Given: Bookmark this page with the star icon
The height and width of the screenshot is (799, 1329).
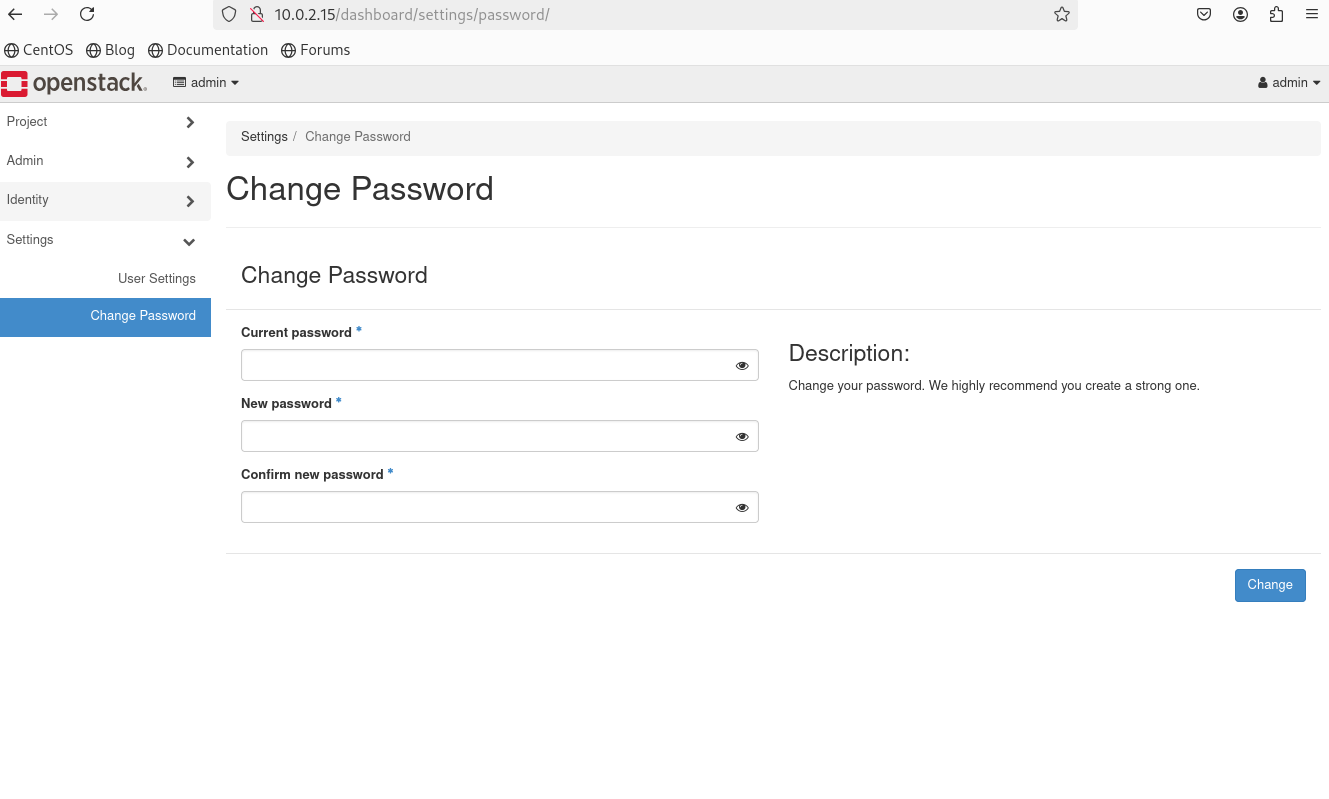Looking at the screenshot, I should pyautogui.click(x=1061, y=15).
